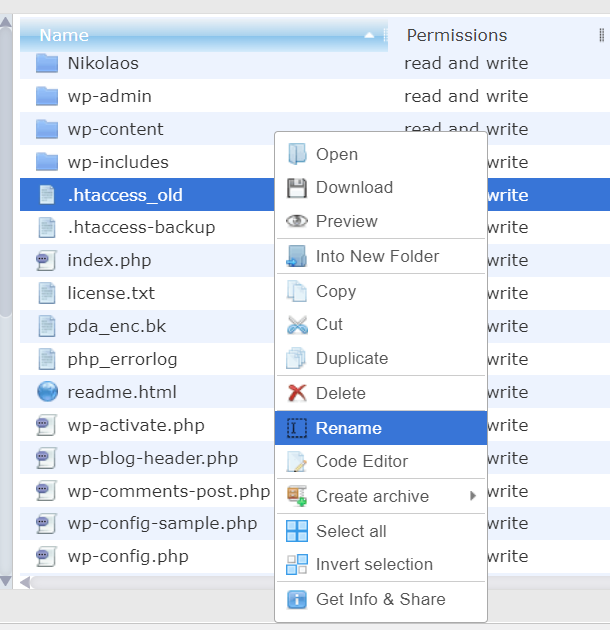The width and height of the screenshot is (610, 630).
Task: Click the Cut scissors icon
Action: pos(297,325)
